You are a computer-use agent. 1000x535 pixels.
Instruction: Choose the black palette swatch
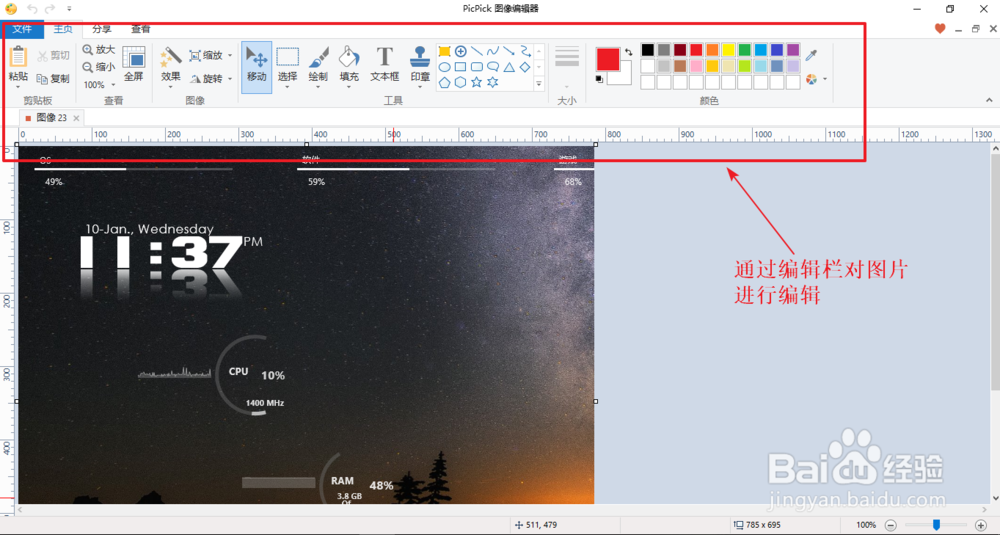648,50
